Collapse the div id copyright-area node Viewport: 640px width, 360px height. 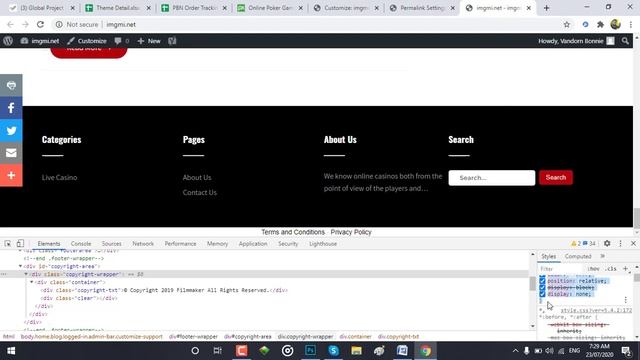click(20, 266)
